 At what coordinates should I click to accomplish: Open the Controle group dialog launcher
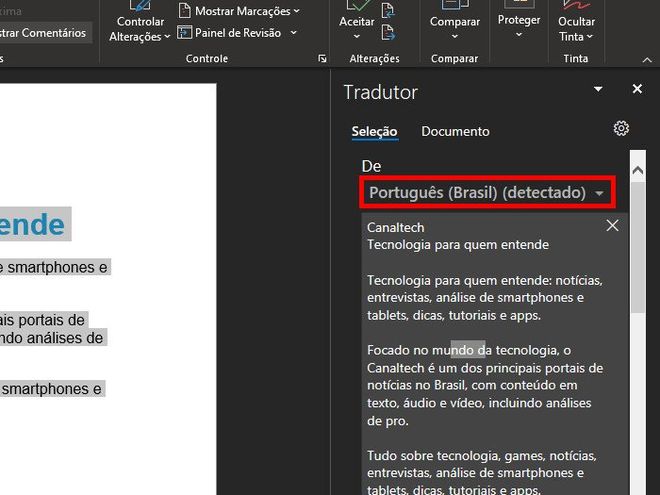tap(322, 59)
